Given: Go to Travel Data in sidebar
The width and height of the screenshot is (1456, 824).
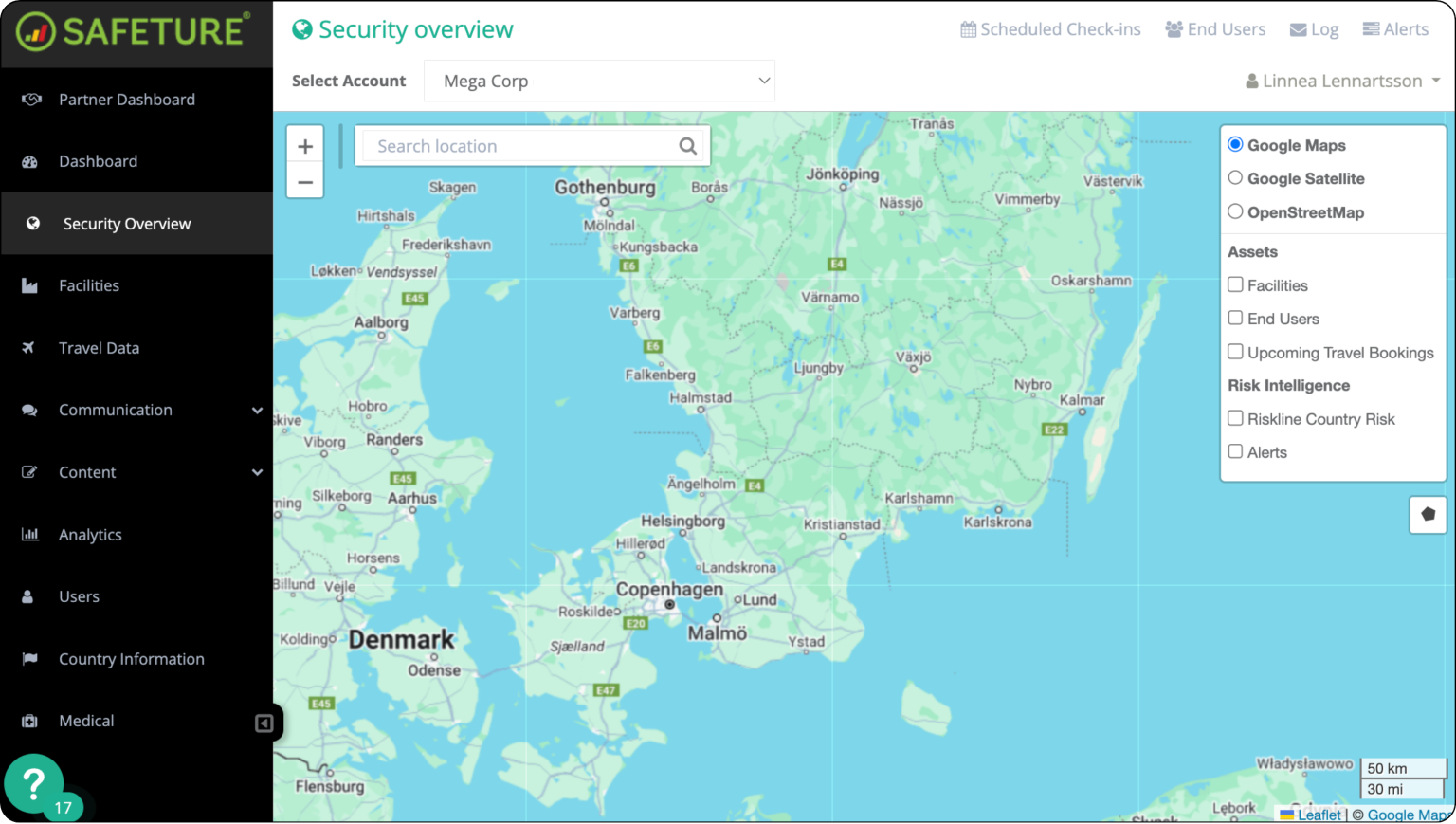Looking at the screenshot, I should [x=99, y=348].
